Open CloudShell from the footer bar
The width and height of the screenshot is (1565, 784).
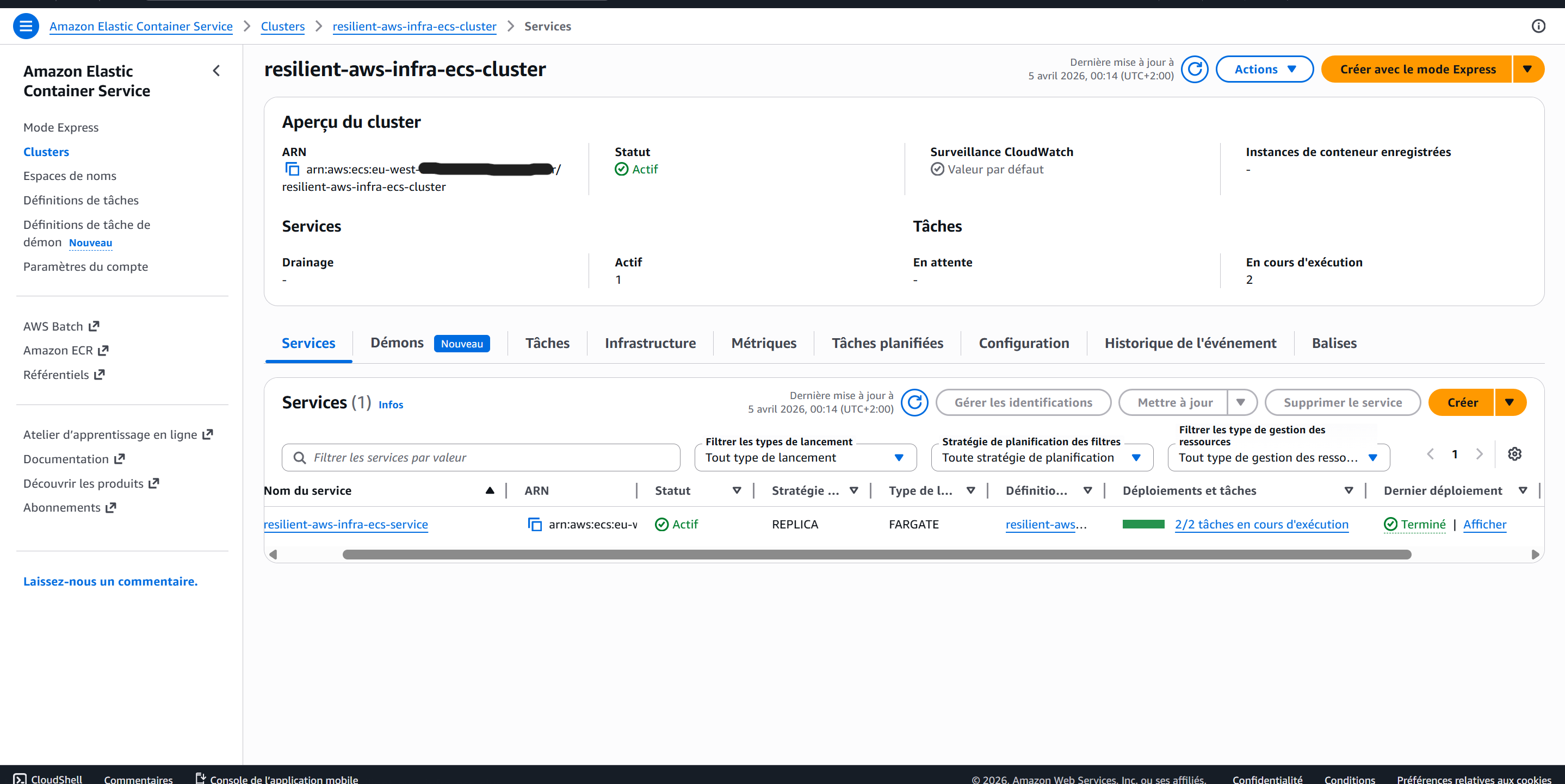(x=48, y=779)
